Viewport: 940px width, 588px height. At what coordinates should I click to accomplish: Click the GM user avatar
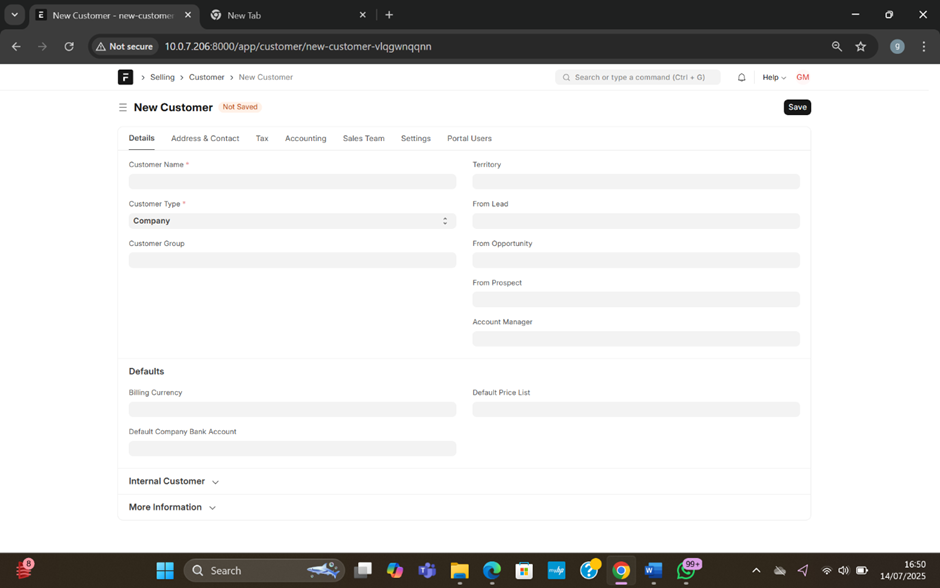[x=803, y=77]
